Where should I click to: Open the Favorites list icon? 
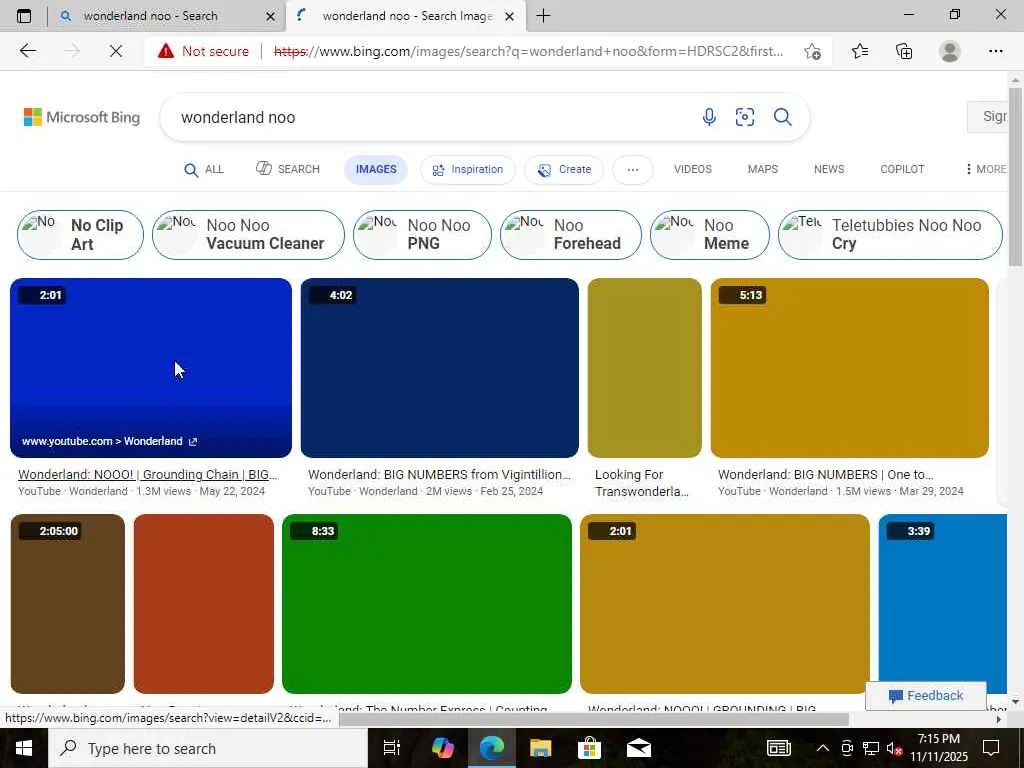click(x=860, y=51)
